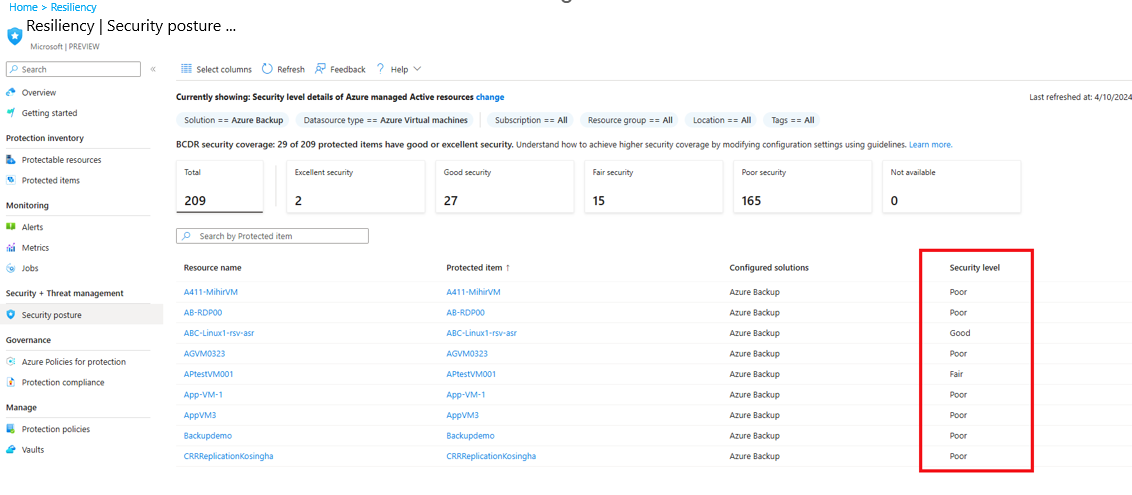Image resolution: width=1132 pixels, height=495 pixels.
Task: Open Resource group == All filter
Action: point(630,120)
